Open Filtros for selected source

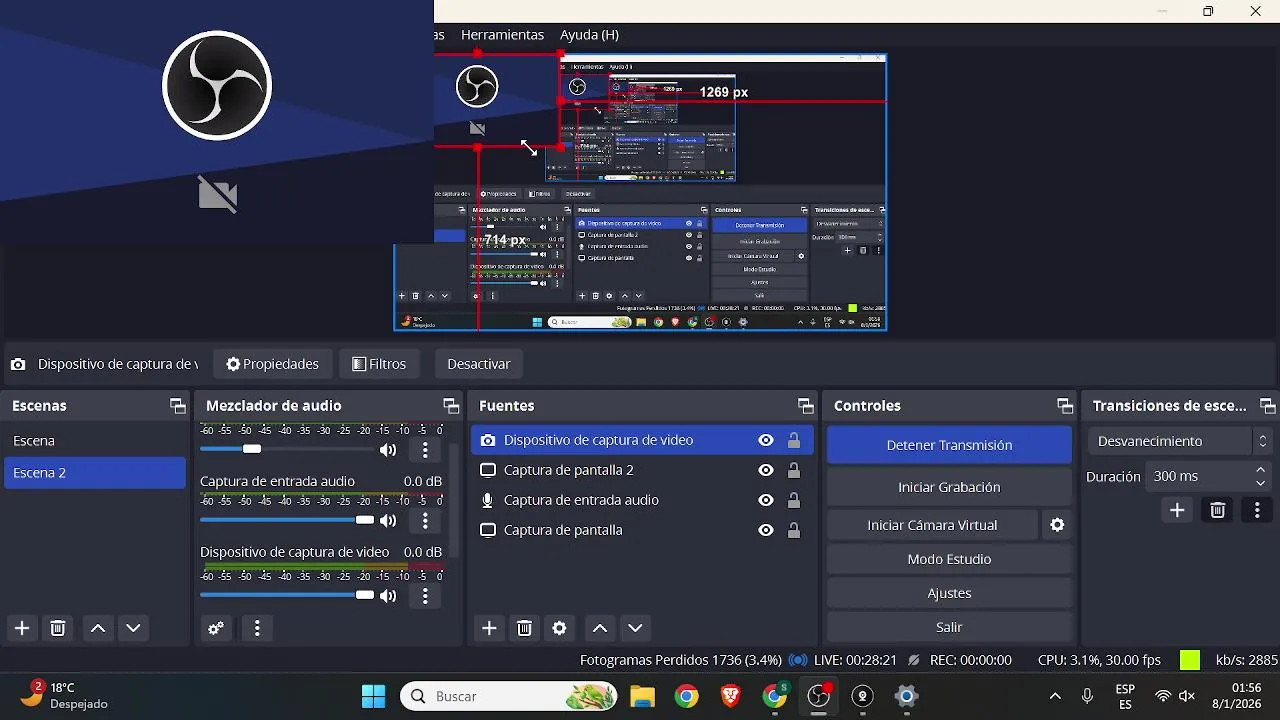click(379, 364)
